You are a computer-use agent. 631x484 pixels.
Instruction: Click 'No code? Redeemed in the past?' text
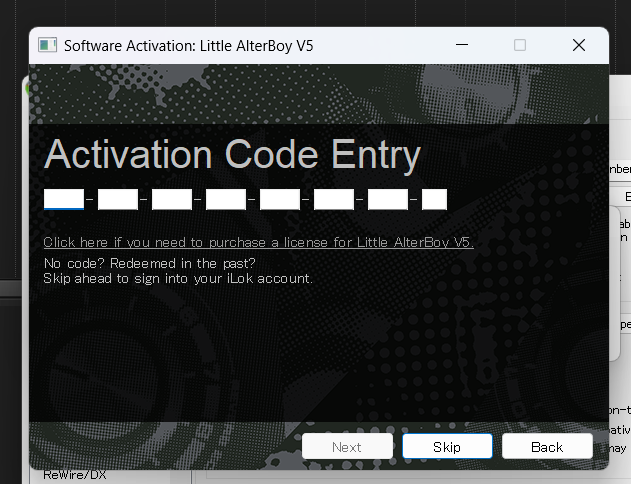(149, 263)
